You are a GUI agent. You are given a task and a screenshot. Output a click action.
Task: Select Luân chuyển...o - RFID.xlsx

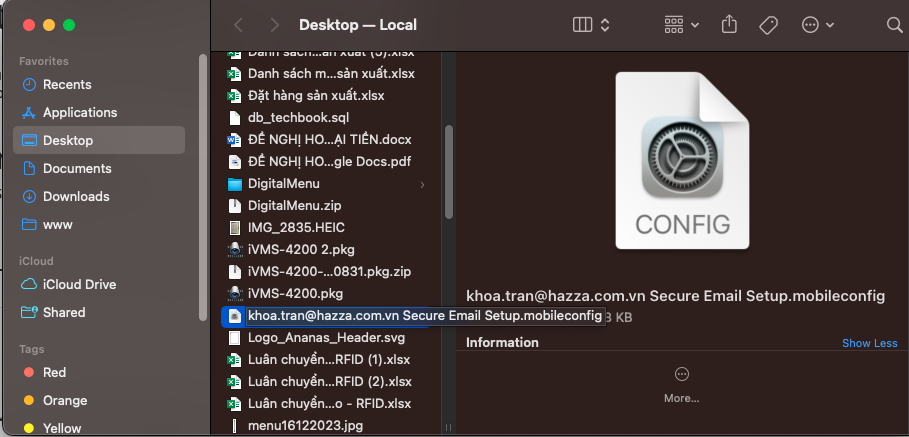coord(326,403)
